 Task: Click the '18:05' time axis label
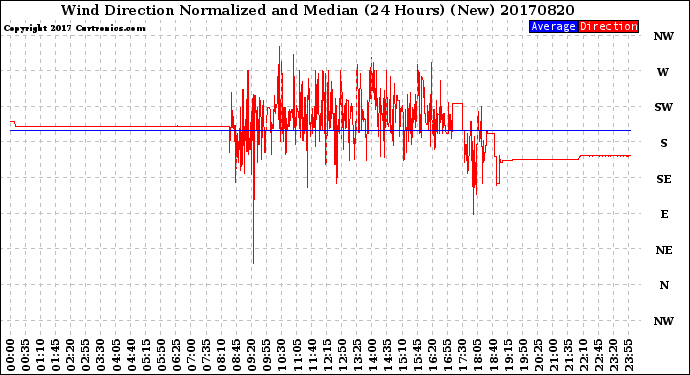[478, 355]
